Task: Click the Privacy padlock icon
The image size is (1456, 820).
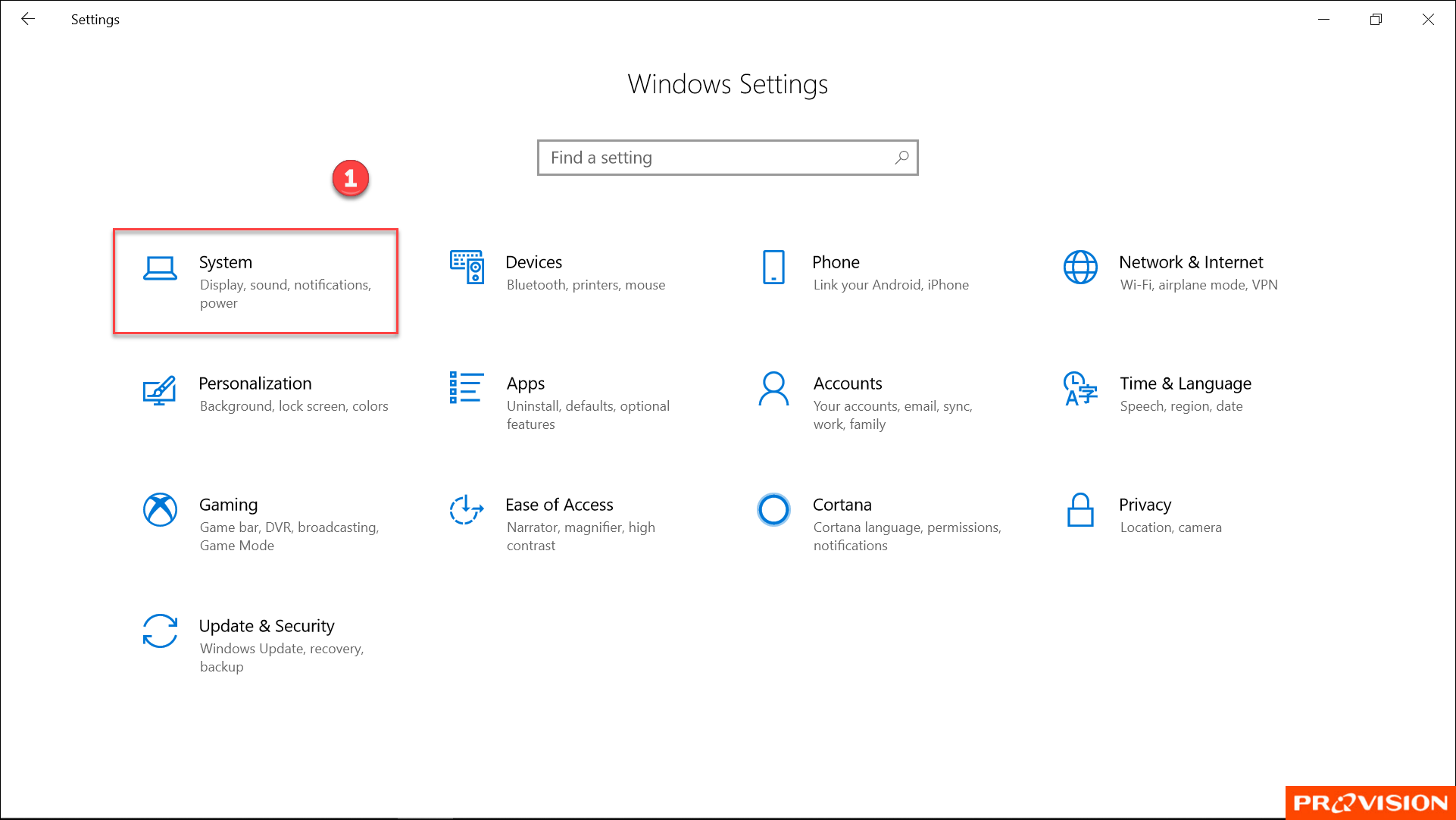Action: pyautogui.click(x=1080, y=509)
